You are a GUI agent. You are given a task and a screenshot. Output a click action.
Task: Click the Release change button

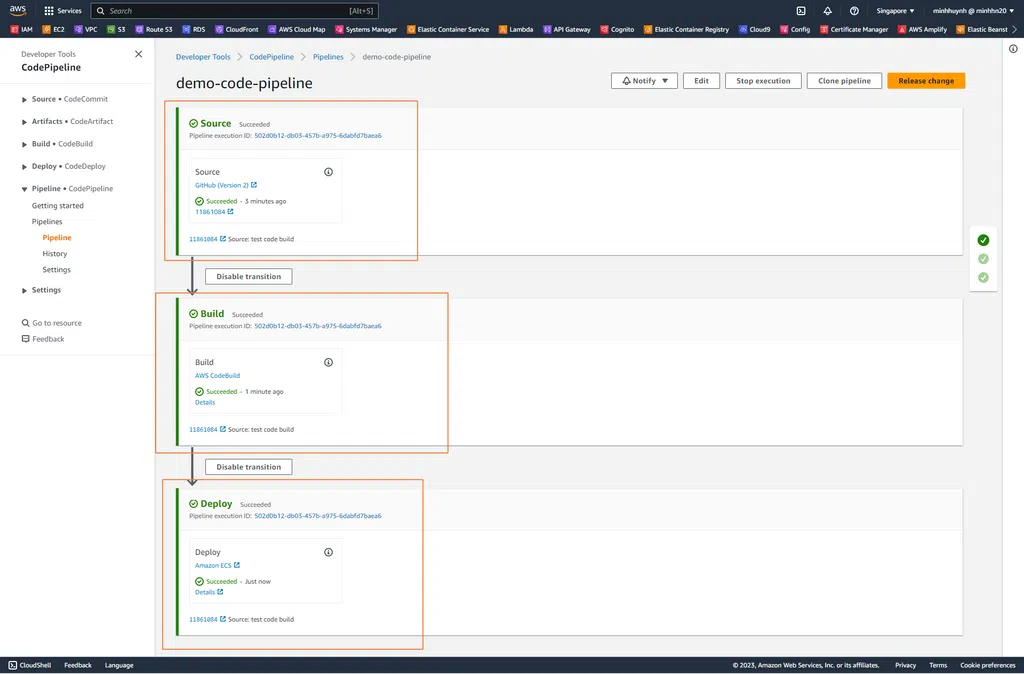coord(926,81)
